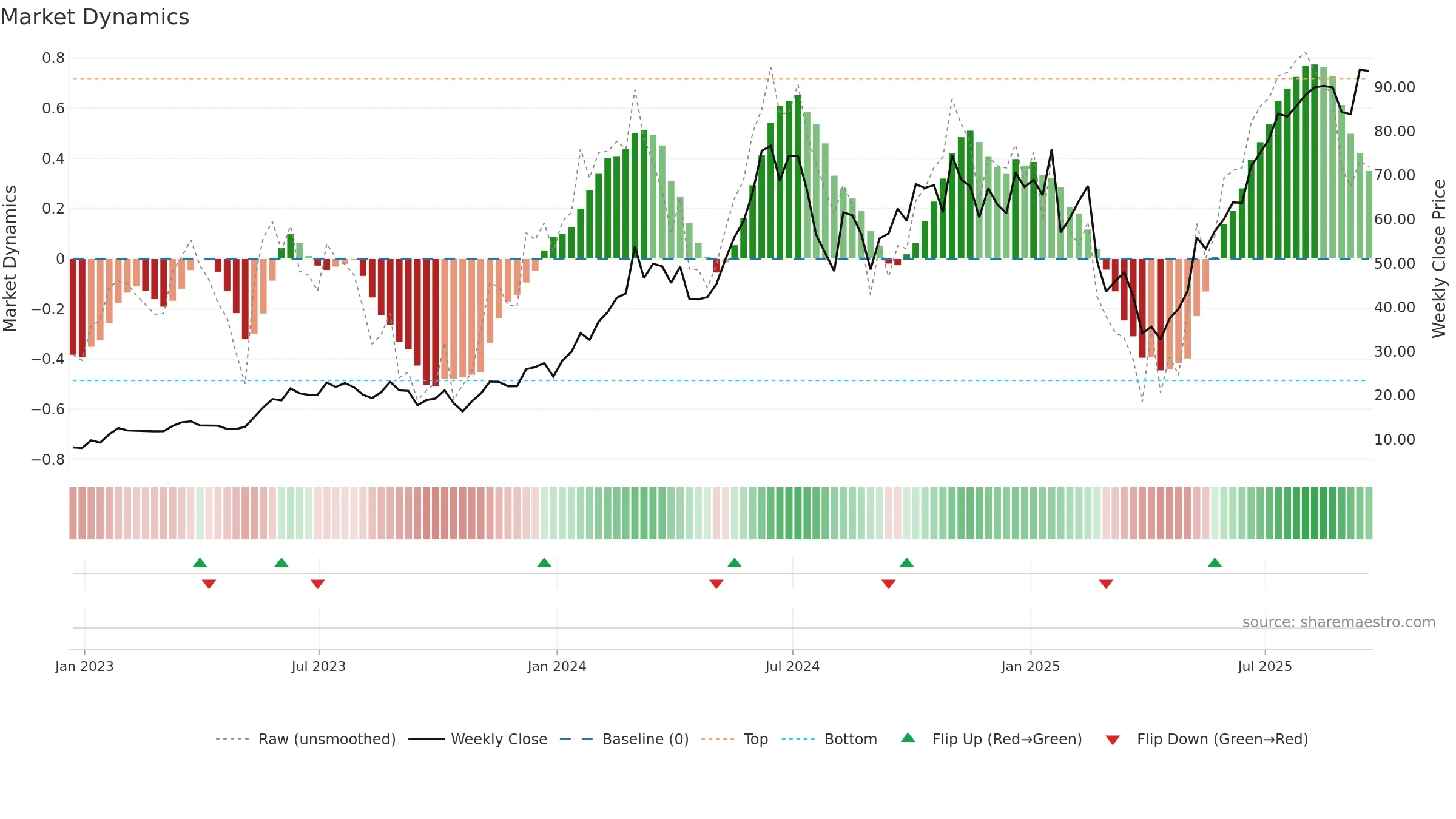The height and width of the screenshot is (819, 1456).
Task: Click the 30.00 price axis label
Action: click(1395, 352)
